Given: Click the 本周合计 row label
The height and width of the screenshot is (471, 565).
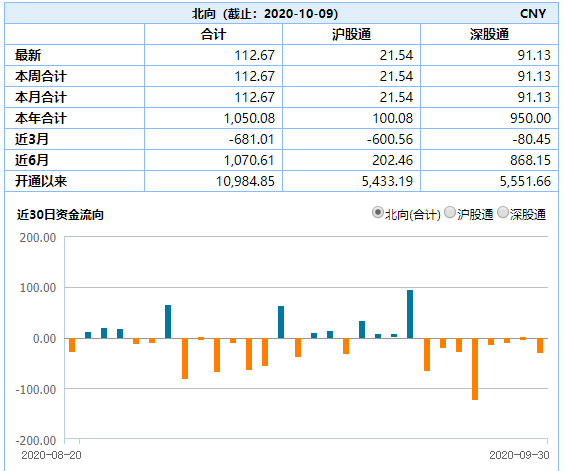Looking at the screenshot, I should [x=41, y=76].
